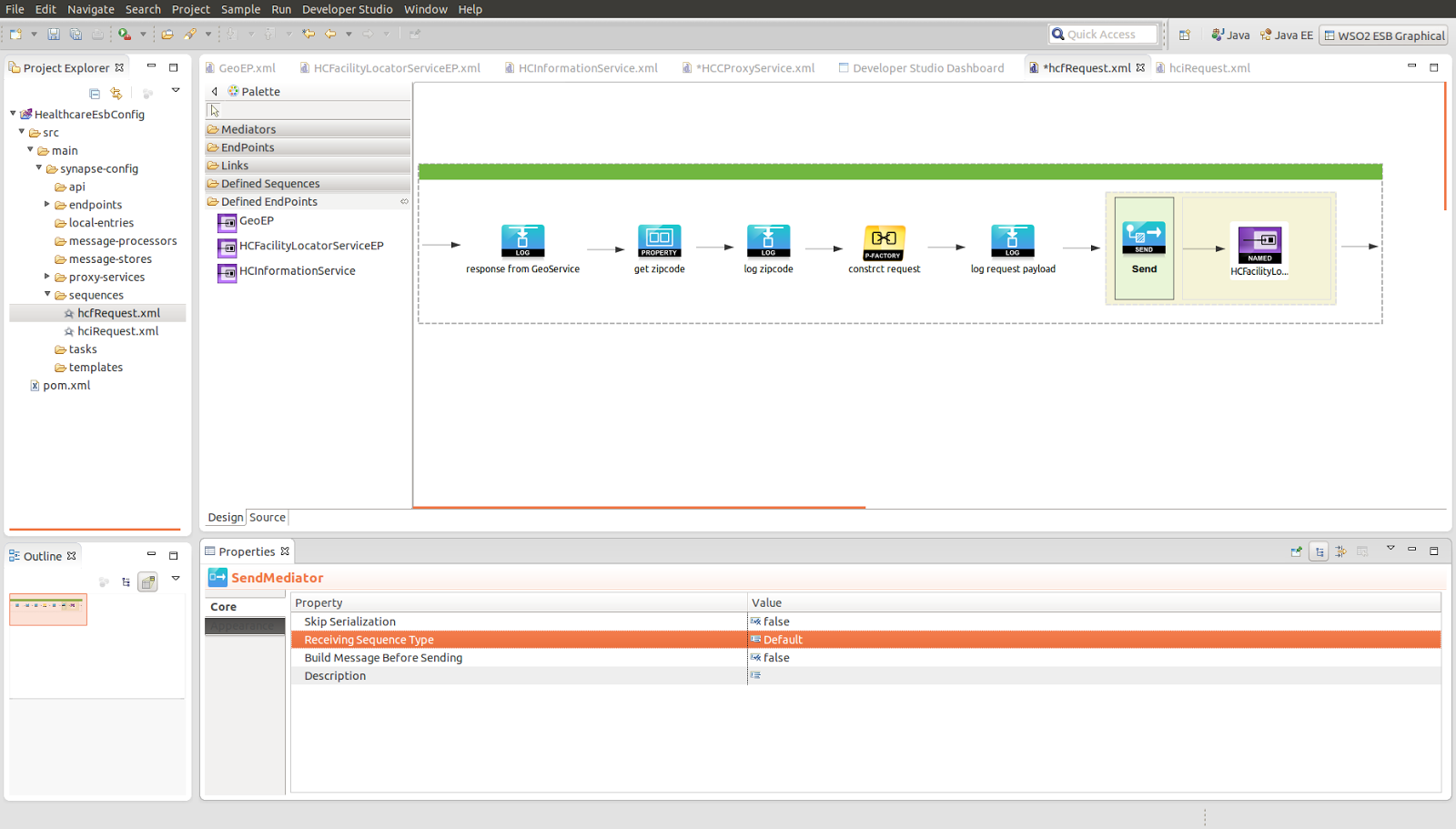Expand the endpoints folder
The height and width of the screenshot is (829, 1456).
click(47, 204)
